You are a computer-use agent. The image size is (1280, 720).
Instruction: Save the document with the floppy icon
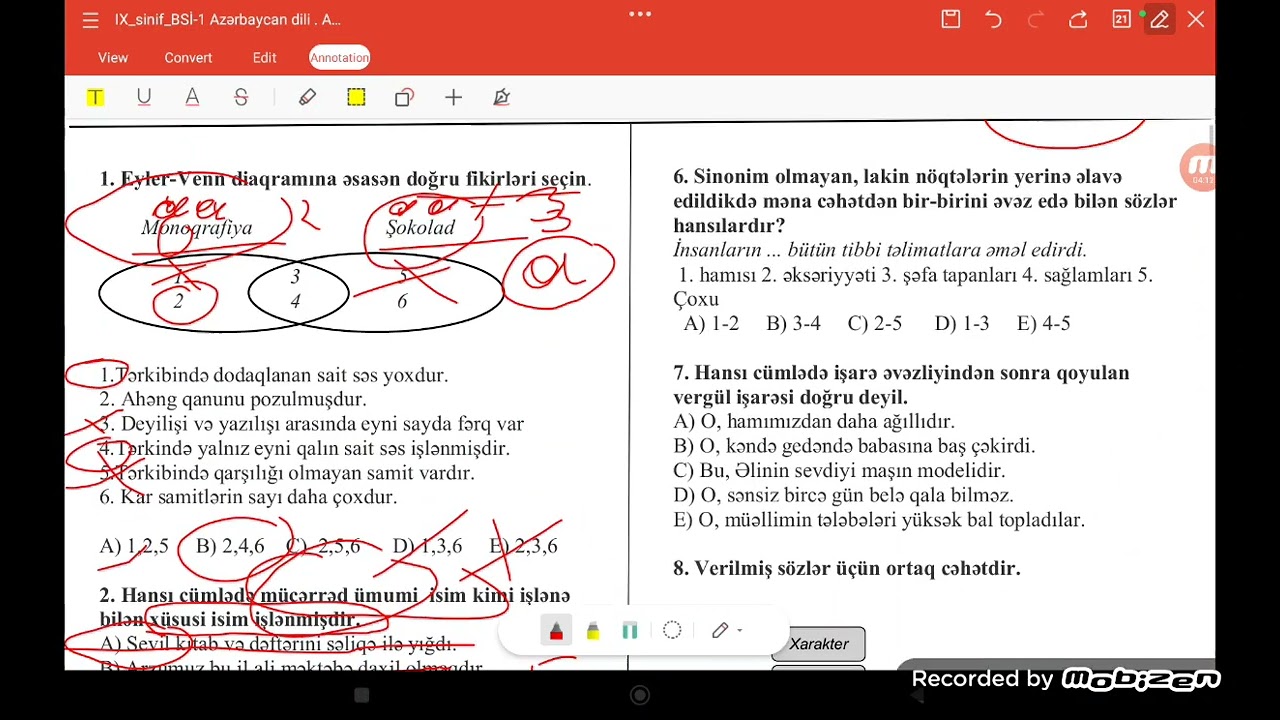(x=951, y=19)
